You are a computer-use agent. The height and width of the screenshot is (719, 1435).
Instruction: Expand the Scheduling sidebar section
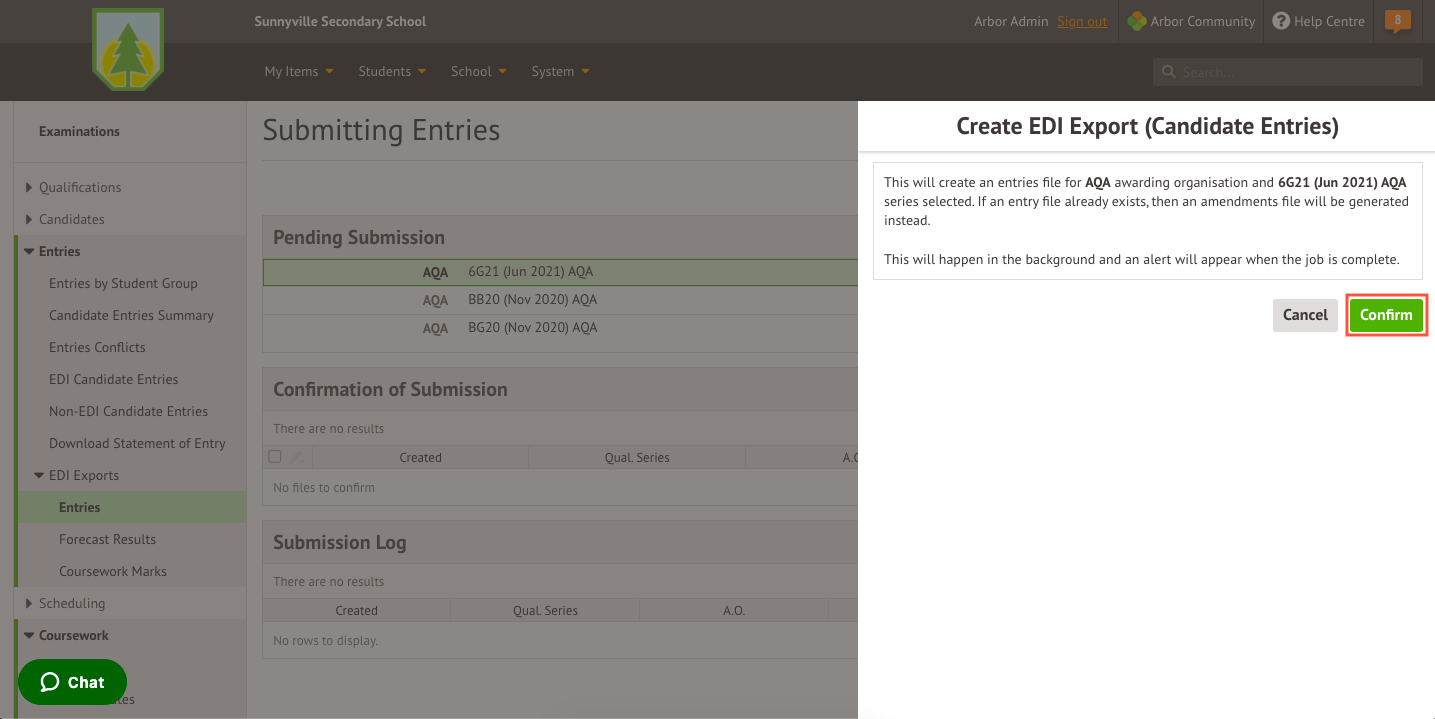(x=30, y=603)
